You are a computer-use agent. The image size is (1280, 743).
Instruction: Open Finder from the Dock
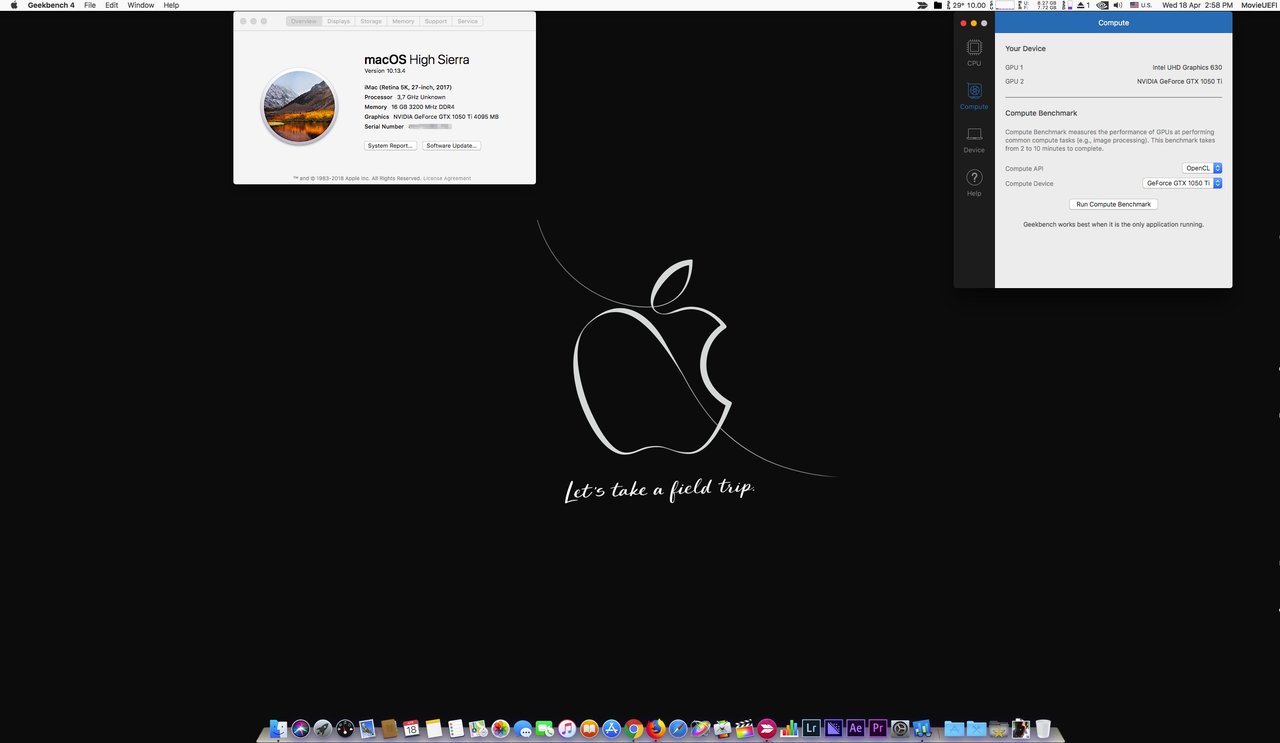coord(278,729)
